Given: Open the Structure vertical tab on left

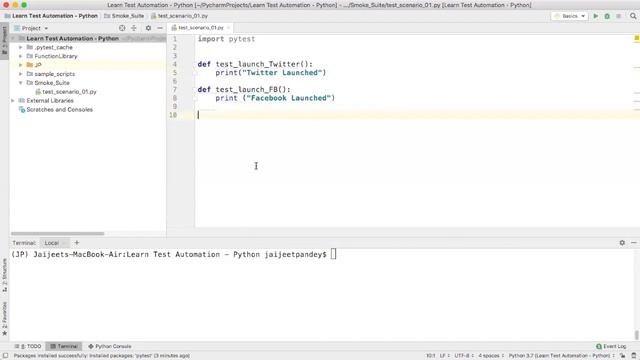Looking at the screenshot, I should click(x=4, y=275).
